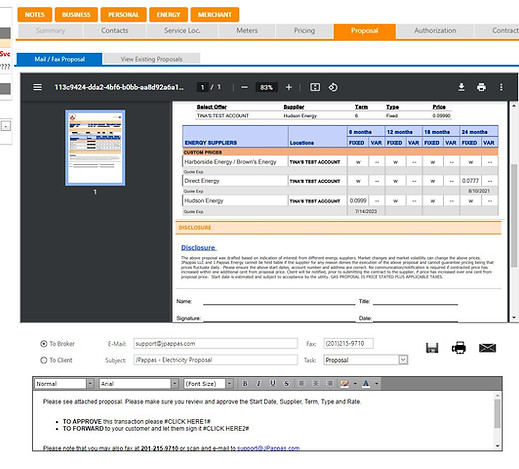Viewport: 519px width, 469px height.
Task: Print the proposal using printer icon below viewer
Action: 459,348
